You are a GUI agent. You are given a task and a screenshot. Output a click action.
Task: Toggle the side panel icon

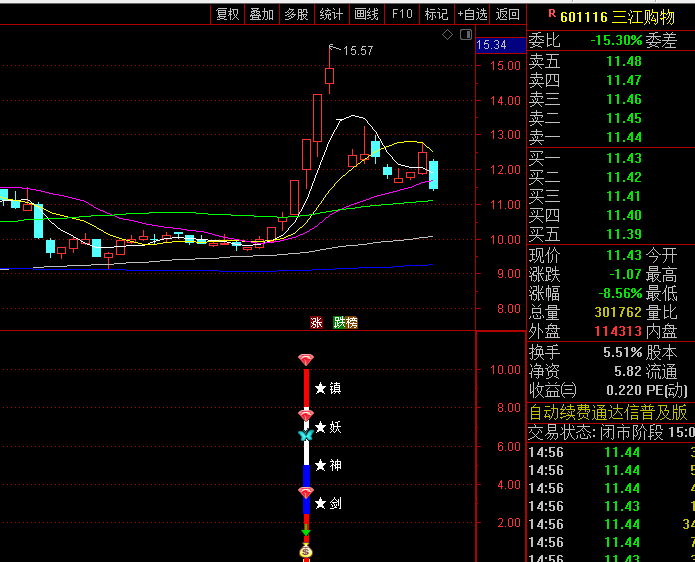466,35
